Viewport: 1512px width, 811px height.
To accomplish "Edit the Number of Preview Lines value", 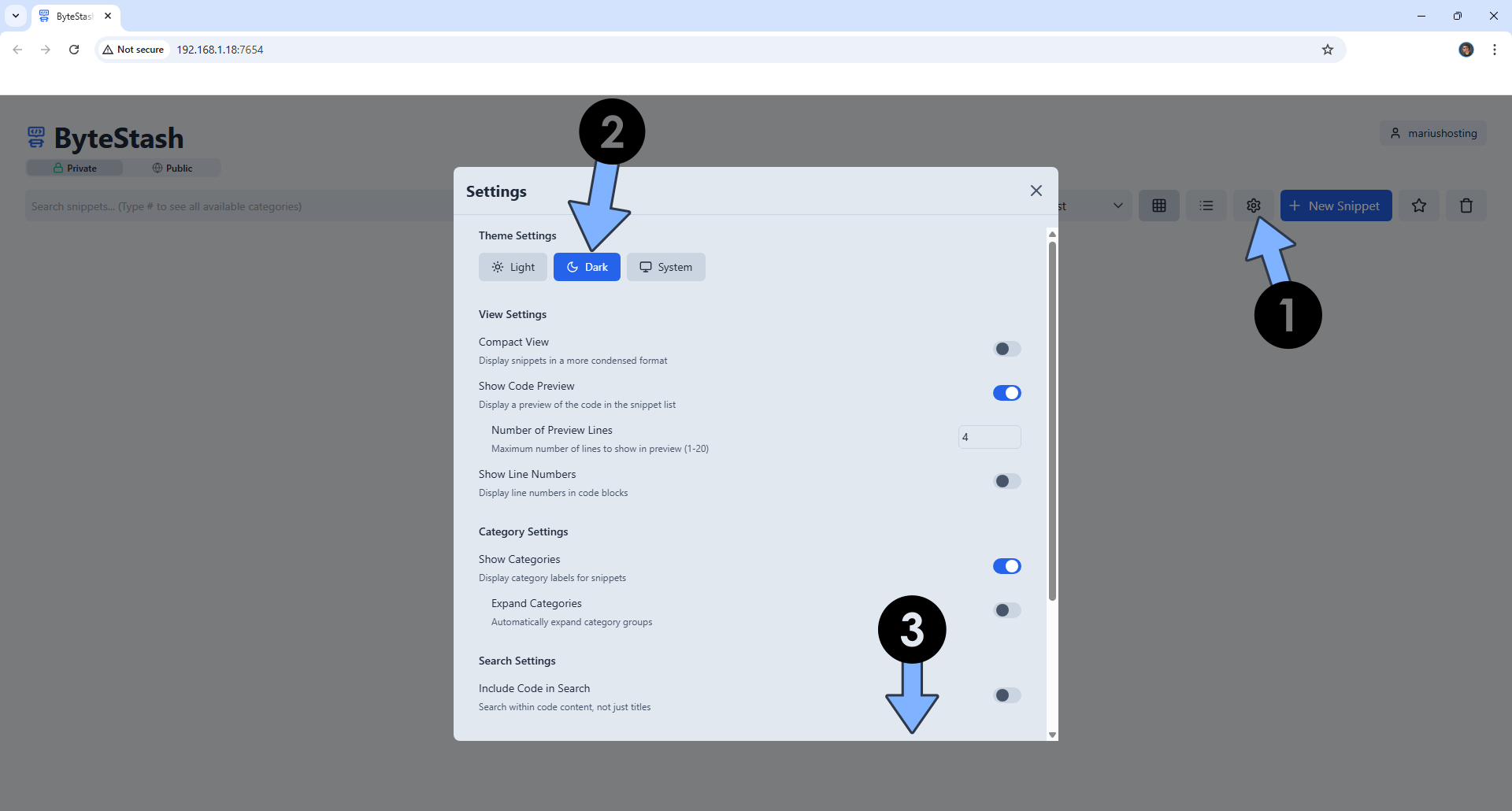I will 989,437.
